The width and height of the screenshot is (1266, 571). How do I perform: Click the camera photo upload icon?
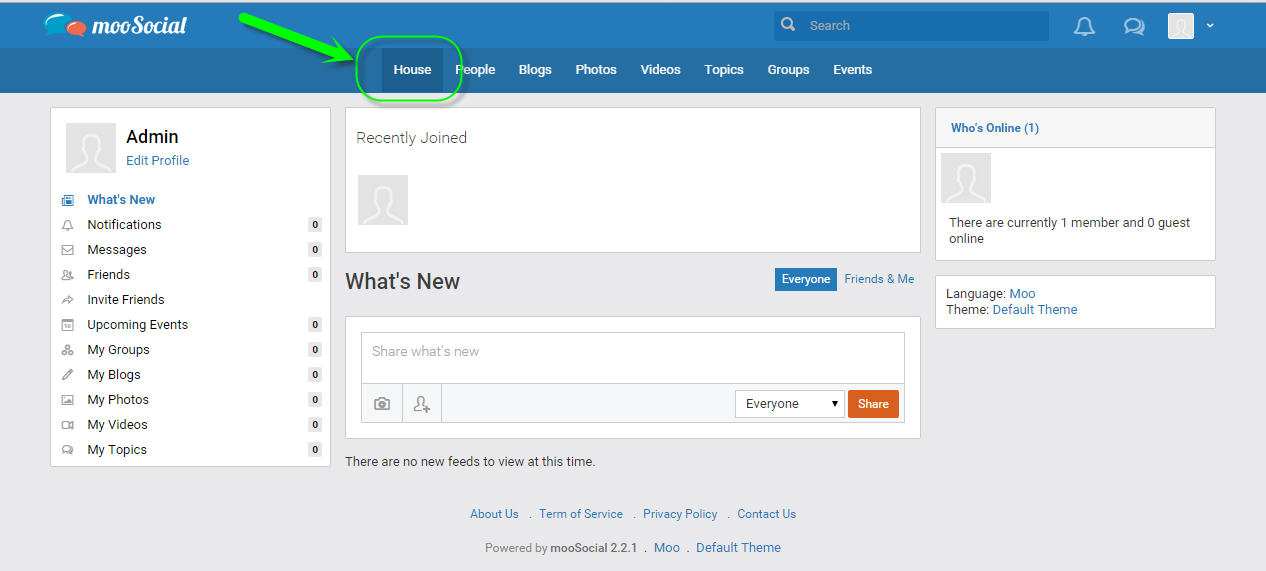[x=382, y=404]
